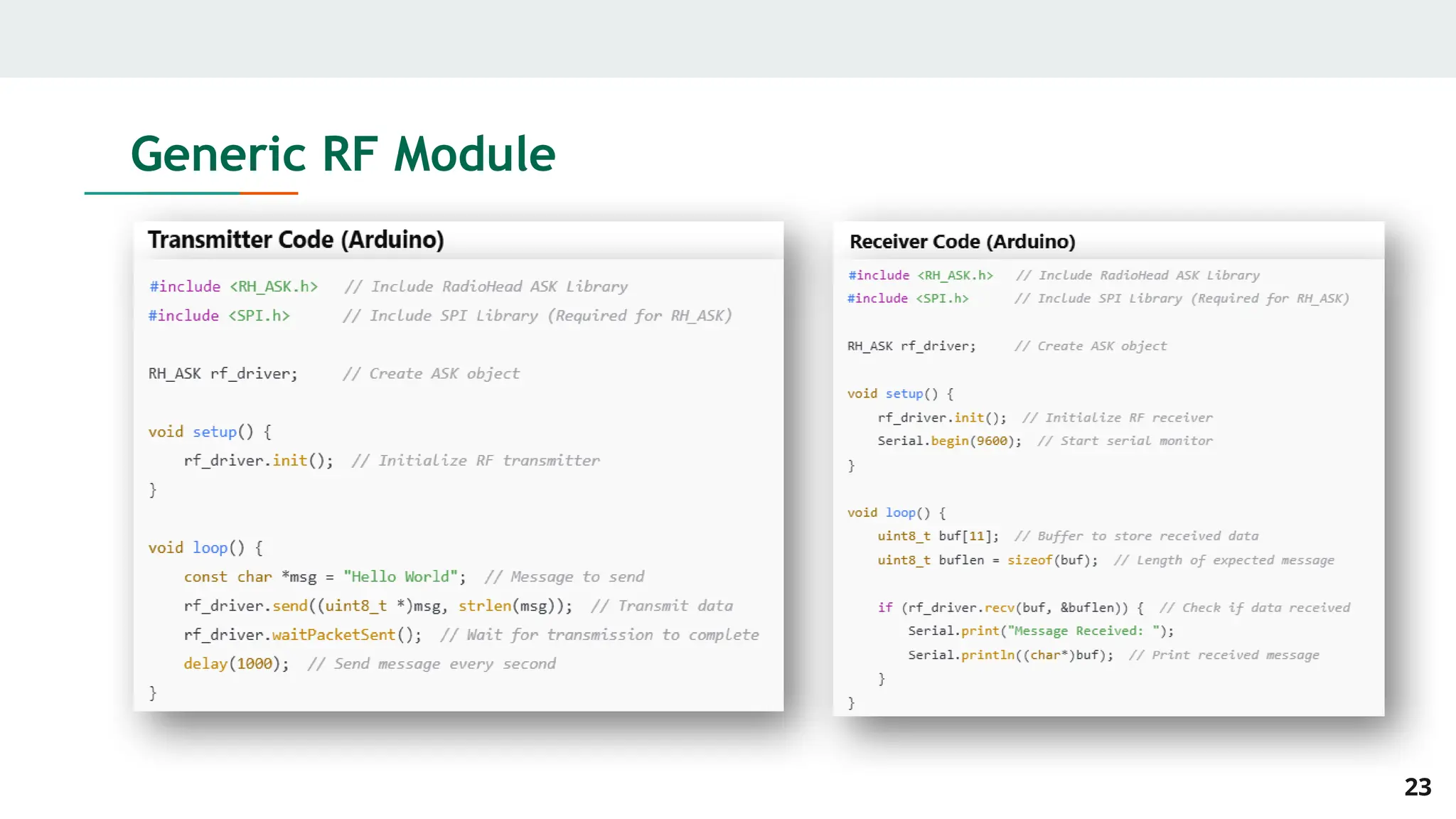Click the orange underline beneath the title
The image size is (1456, 819).
point(269,193)
